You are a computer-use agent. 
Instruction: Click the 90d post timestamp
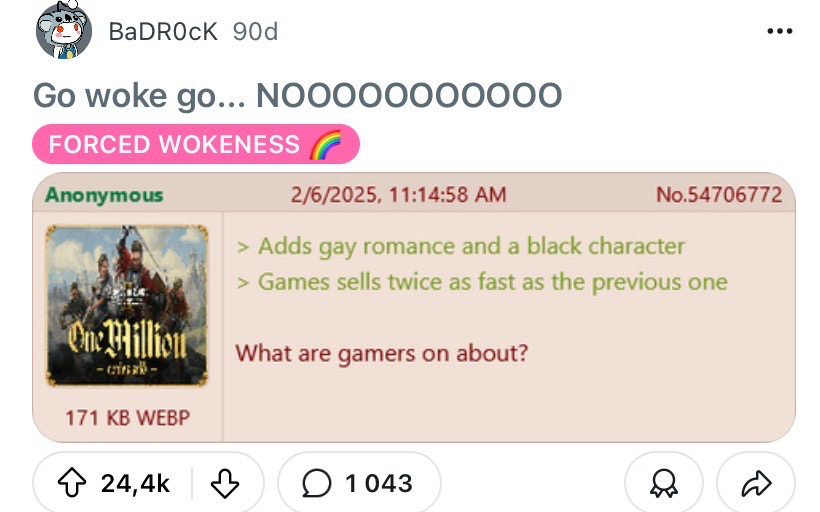(x=255, y=31)
